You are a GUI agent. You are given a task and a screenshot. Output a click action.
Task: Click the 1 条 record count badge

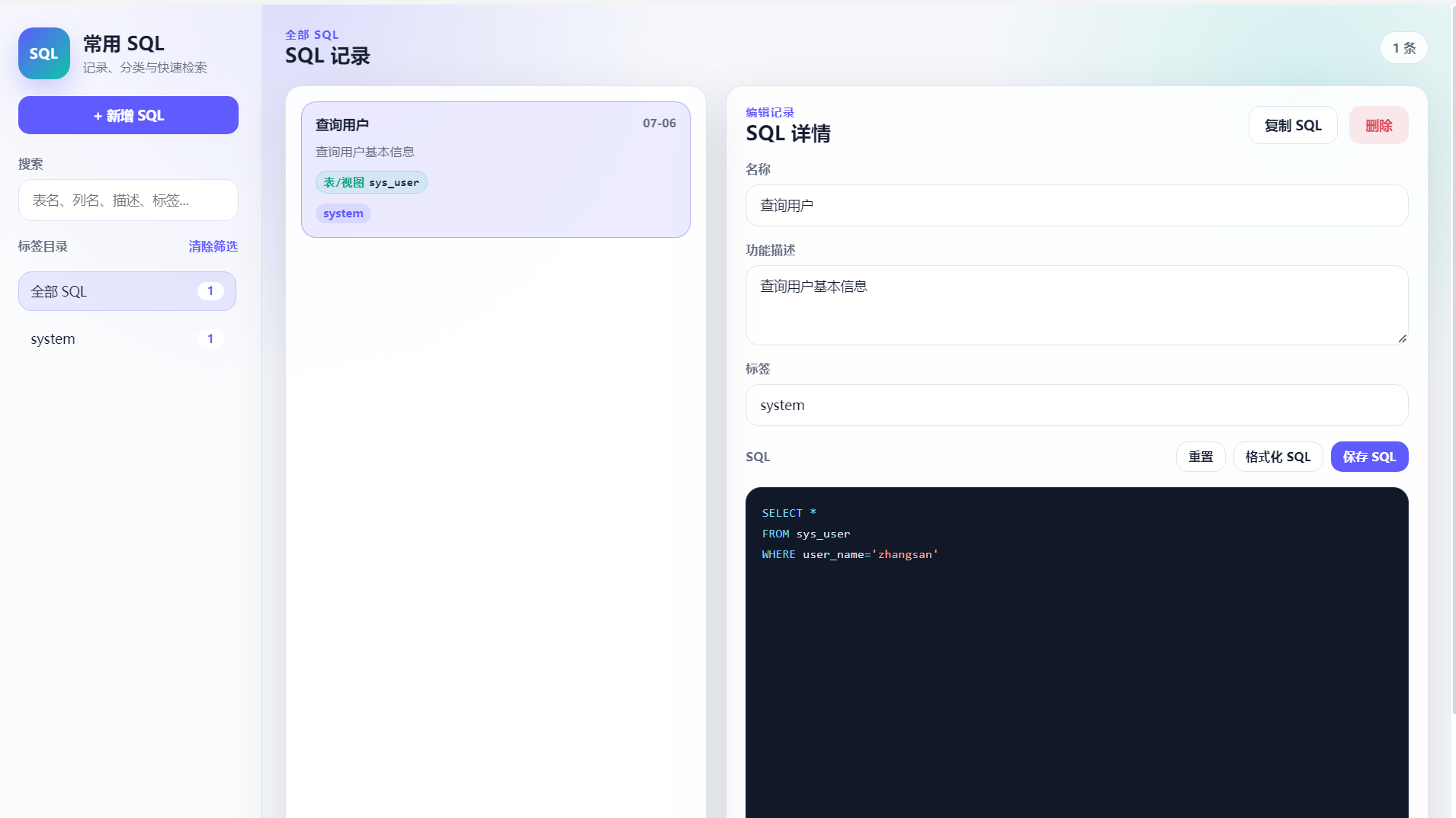pos(1403,48)
